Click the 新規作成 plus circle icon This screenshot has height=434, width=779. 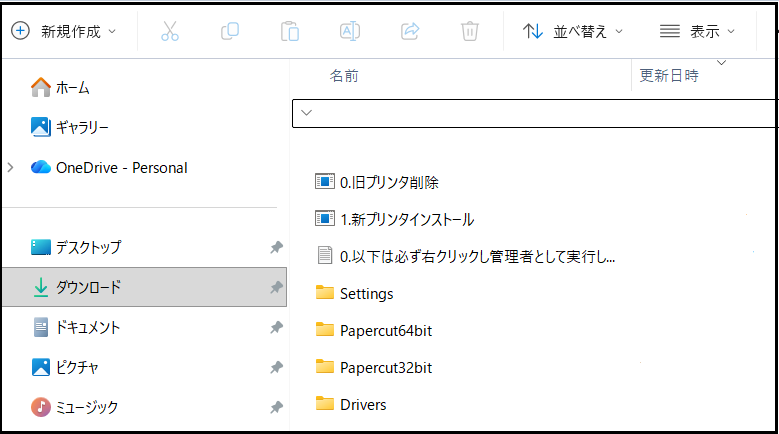click(20, 31)
